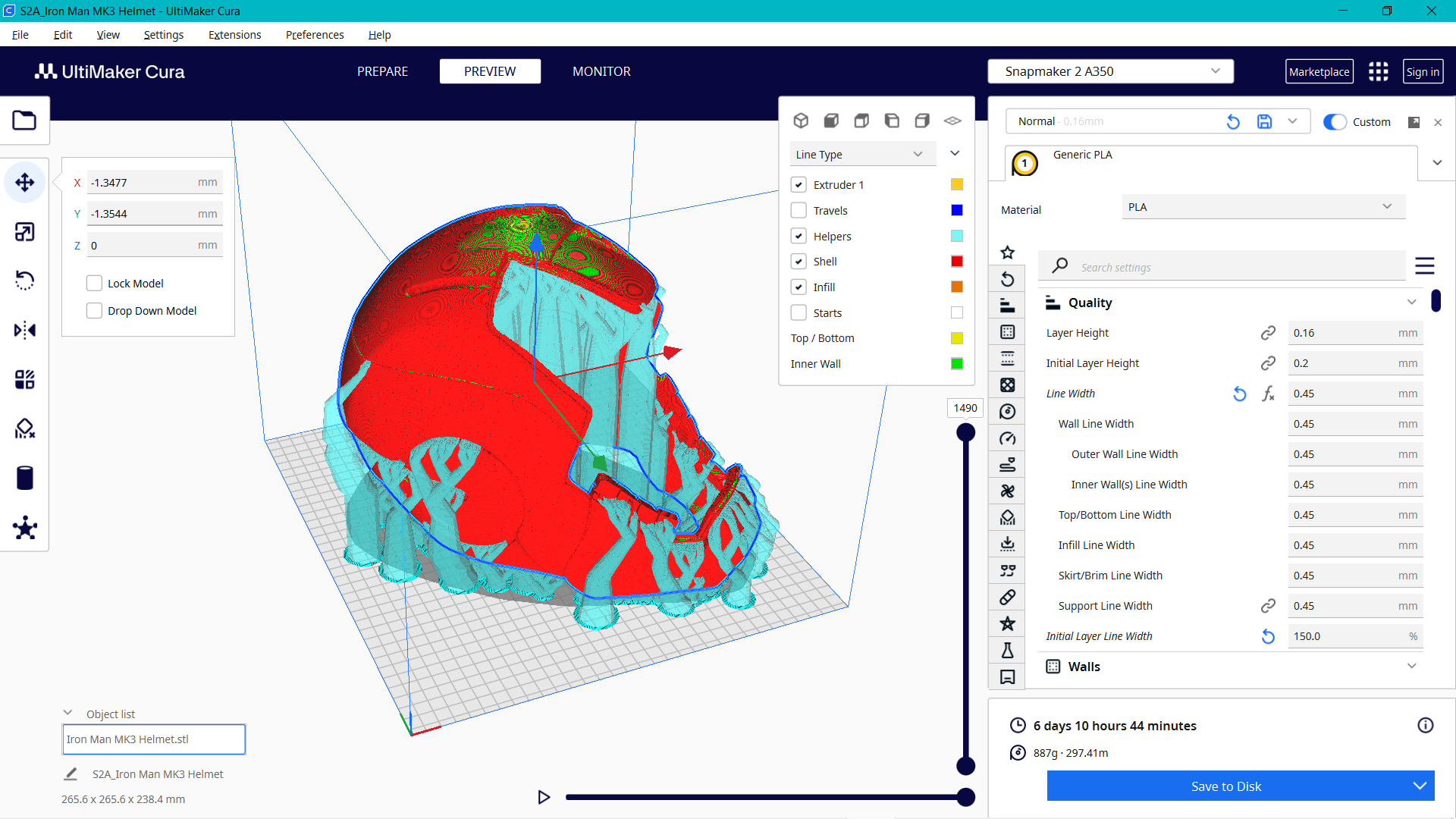Image resolution: width=1456 pixels, height=819 pixels.
Task: Enable the Travels checkbox
Action: tap(799, 210)
